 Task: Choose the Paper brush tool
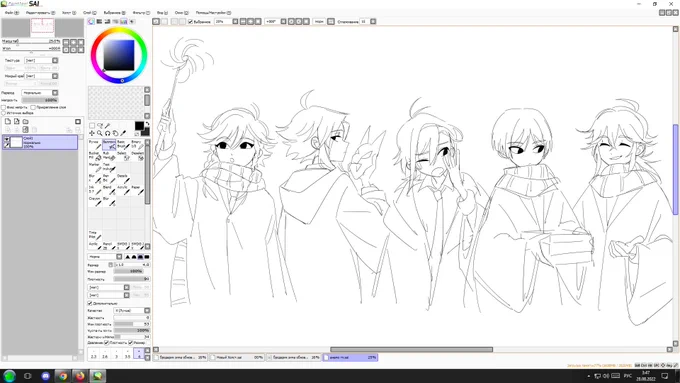[137, 190]
